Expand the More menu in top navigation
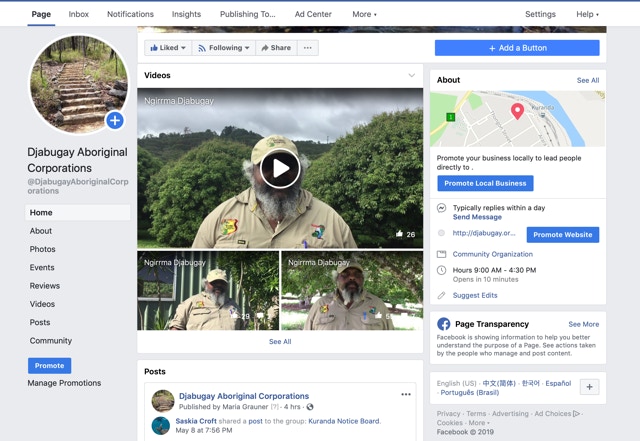640x441 pixels. point(364,14)
